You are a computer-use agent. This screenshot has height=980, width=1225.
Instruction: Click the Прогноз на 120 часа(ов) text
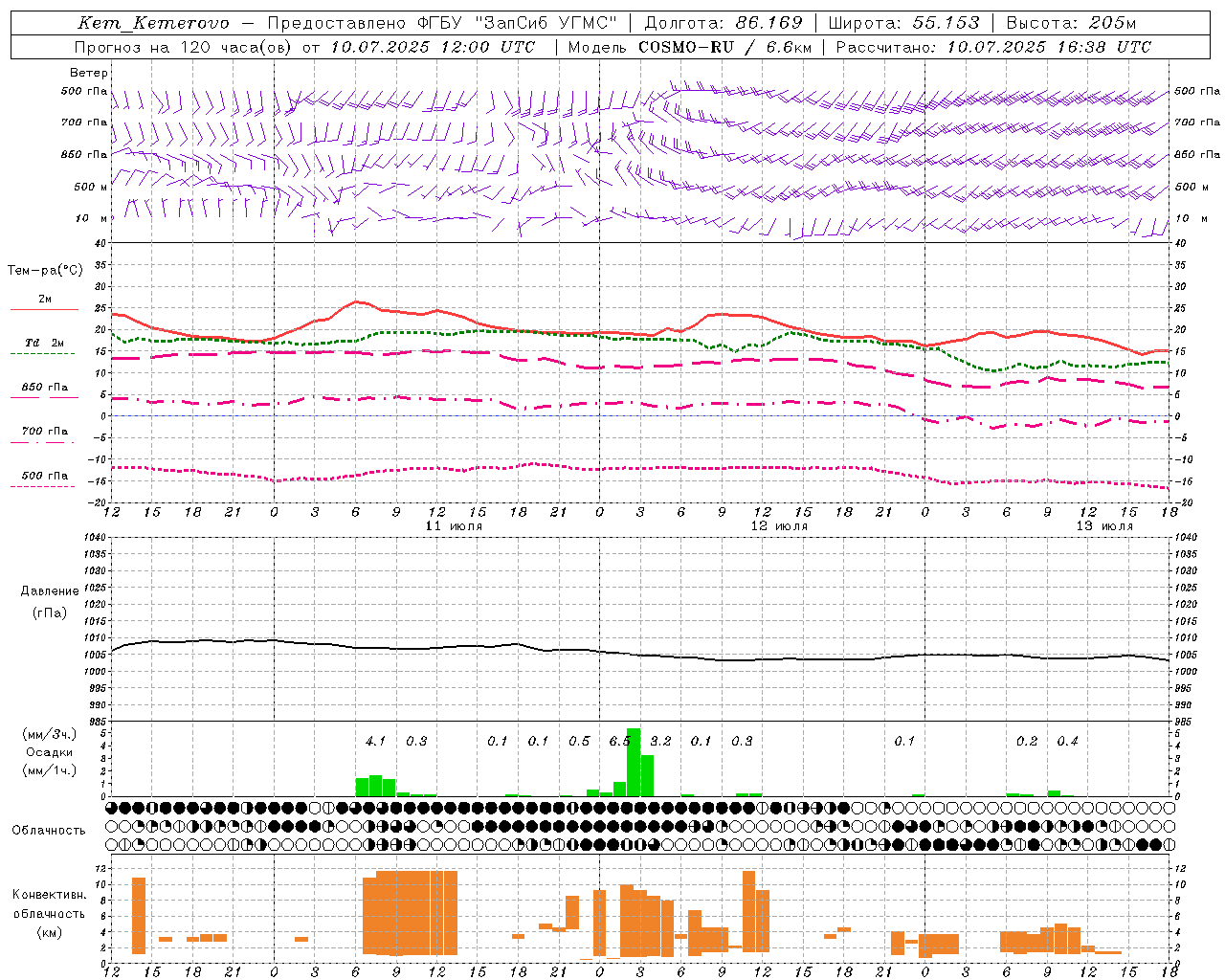point(184,47)
